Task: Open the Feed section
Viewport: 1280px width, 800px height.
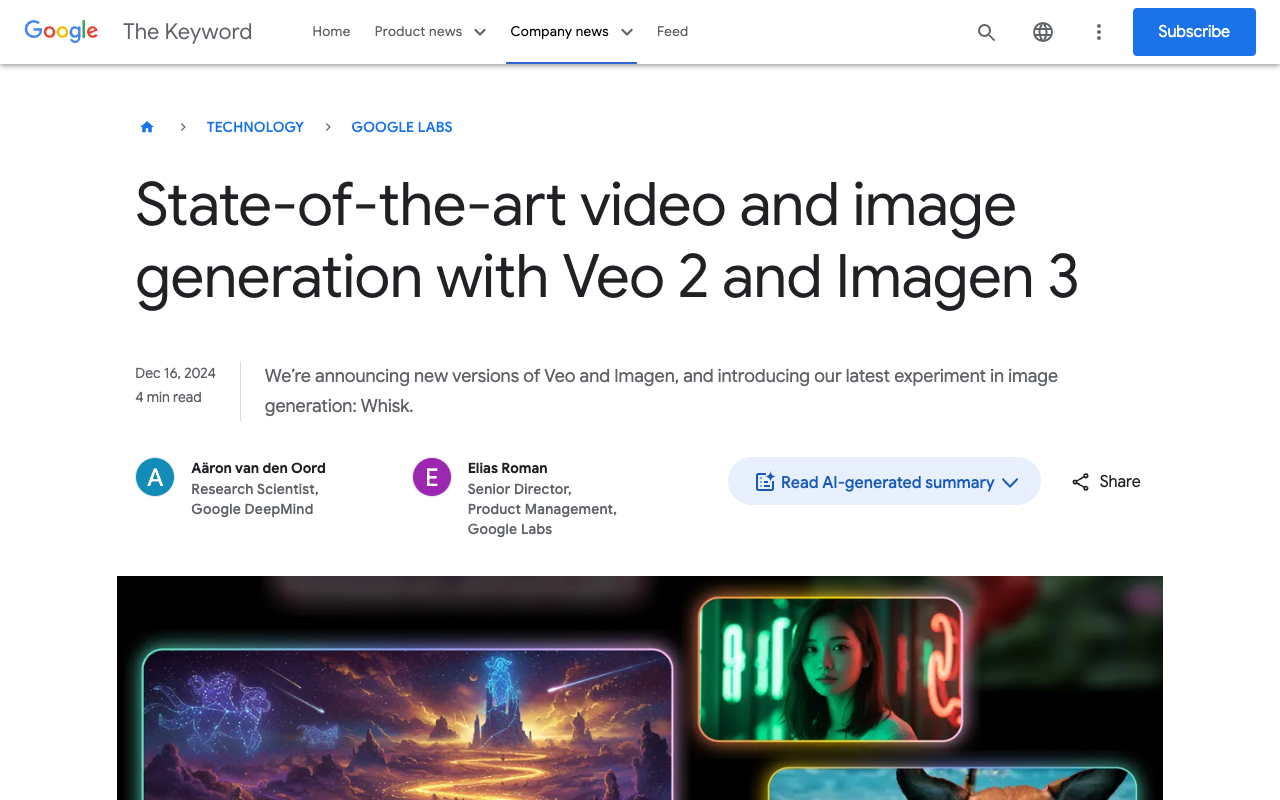Action: point(671,31)
